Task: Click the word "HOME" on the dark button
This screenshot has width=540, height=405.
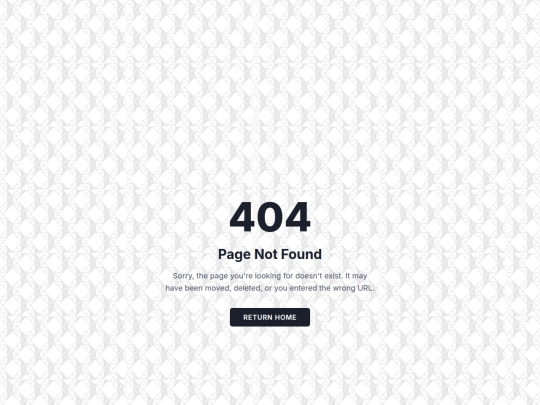Action: click(284, 317)
